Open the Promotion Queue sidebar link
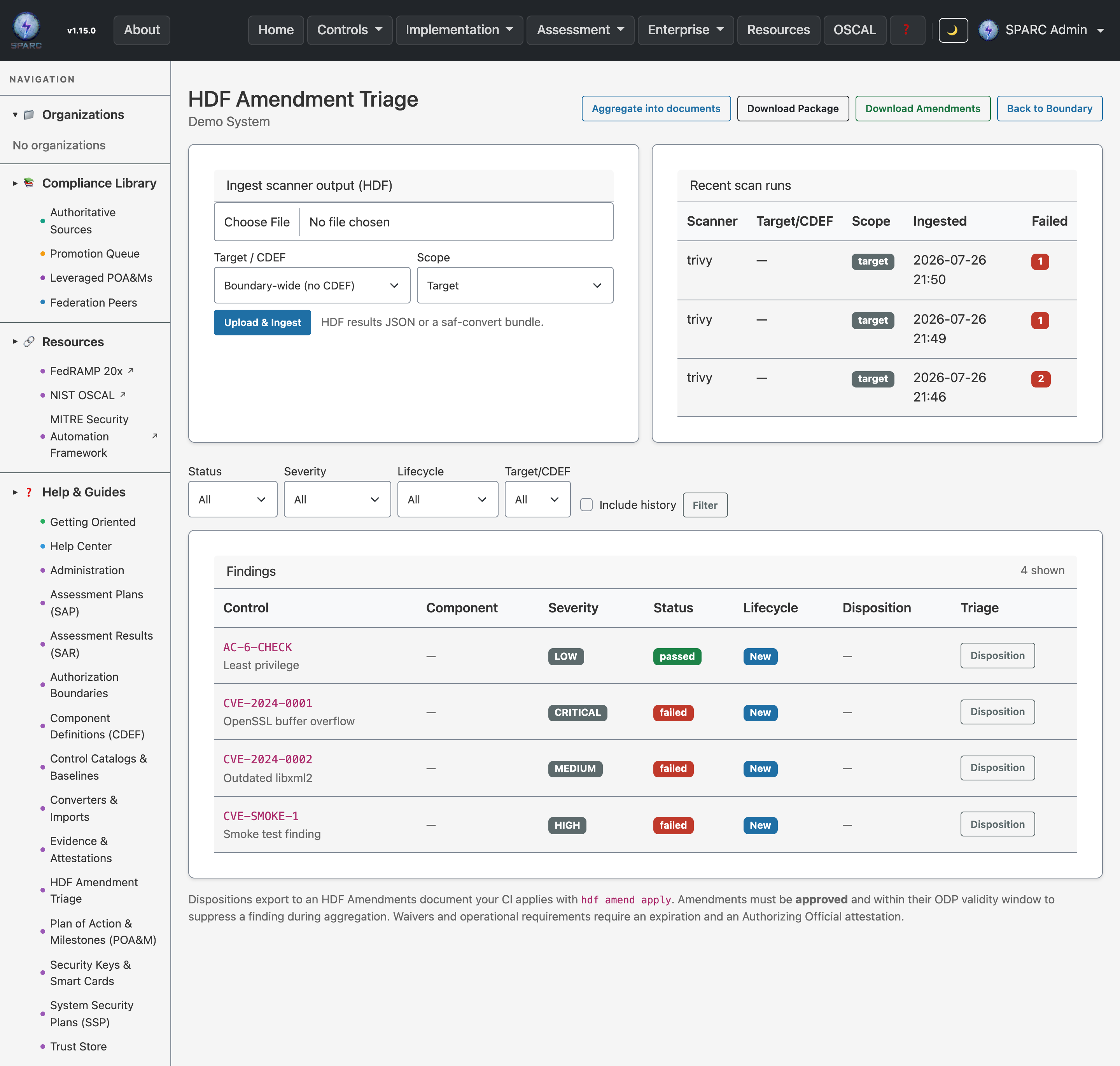 [95, 253]
